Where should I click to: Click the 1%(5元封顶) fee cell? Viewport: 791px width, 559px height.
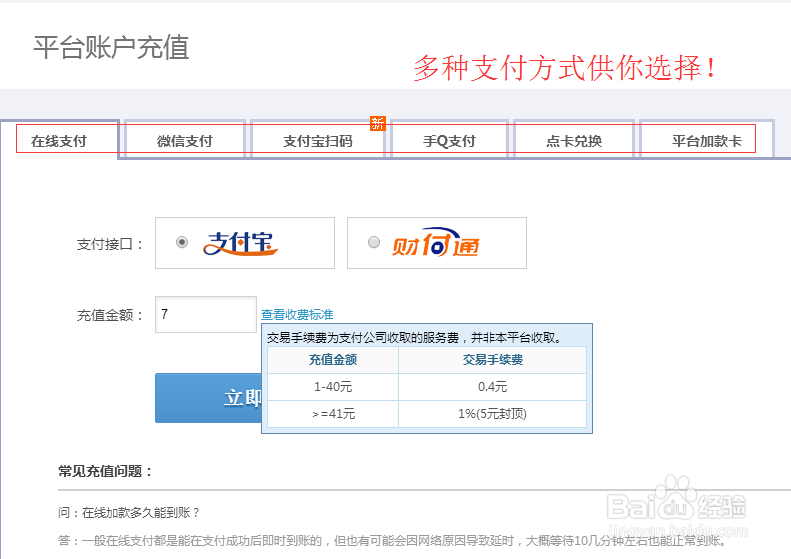click(x=492, y=414)
